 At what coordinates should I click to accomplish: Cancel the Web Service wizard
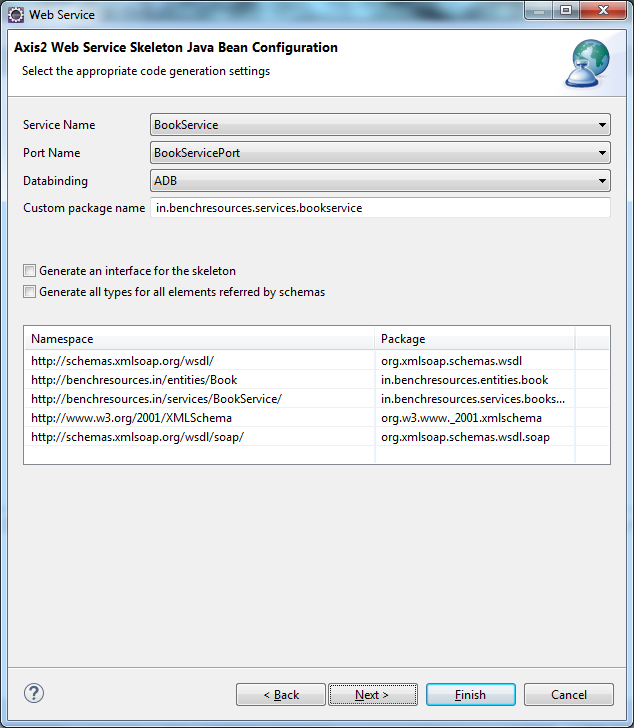point(569,695)
